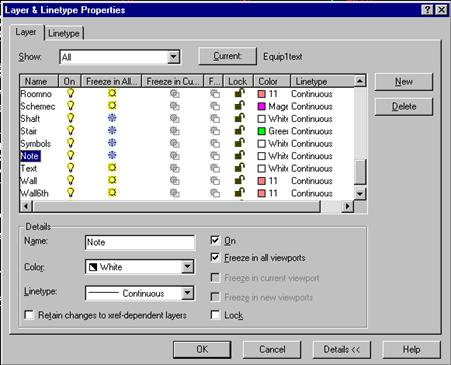
Task: Thaw Symbols layer via snowflake icon
Action: tap(112, 143)
